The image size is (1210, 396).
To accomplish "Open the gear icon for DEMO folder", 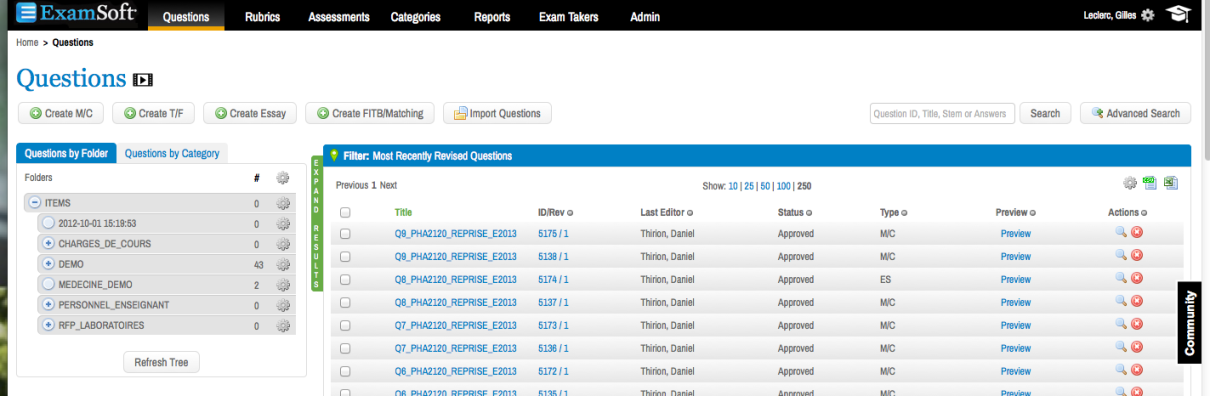I will click(283, 264).
